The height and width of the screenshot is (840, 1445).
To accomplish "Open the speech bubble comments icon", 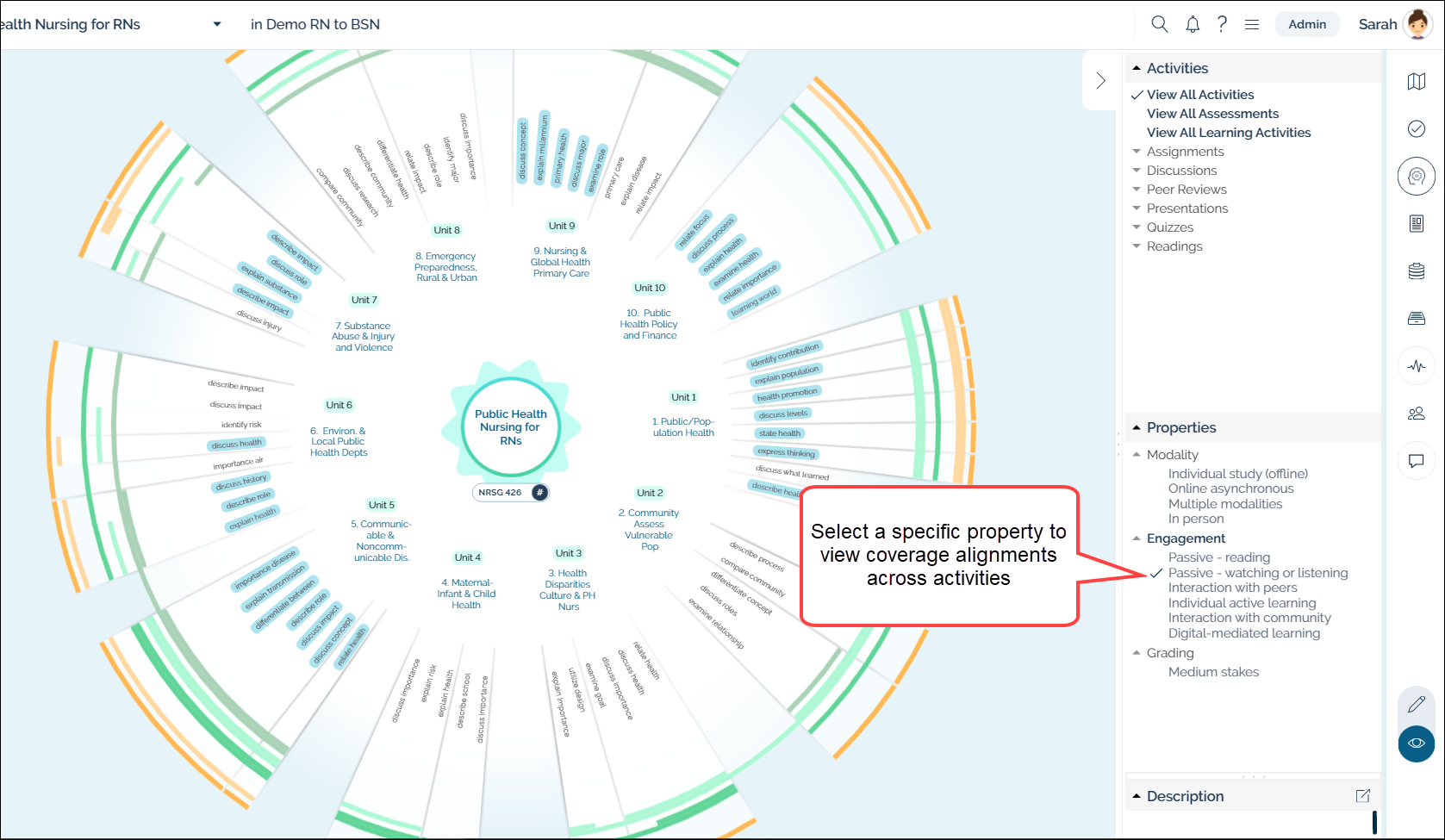I will 1416,461.
